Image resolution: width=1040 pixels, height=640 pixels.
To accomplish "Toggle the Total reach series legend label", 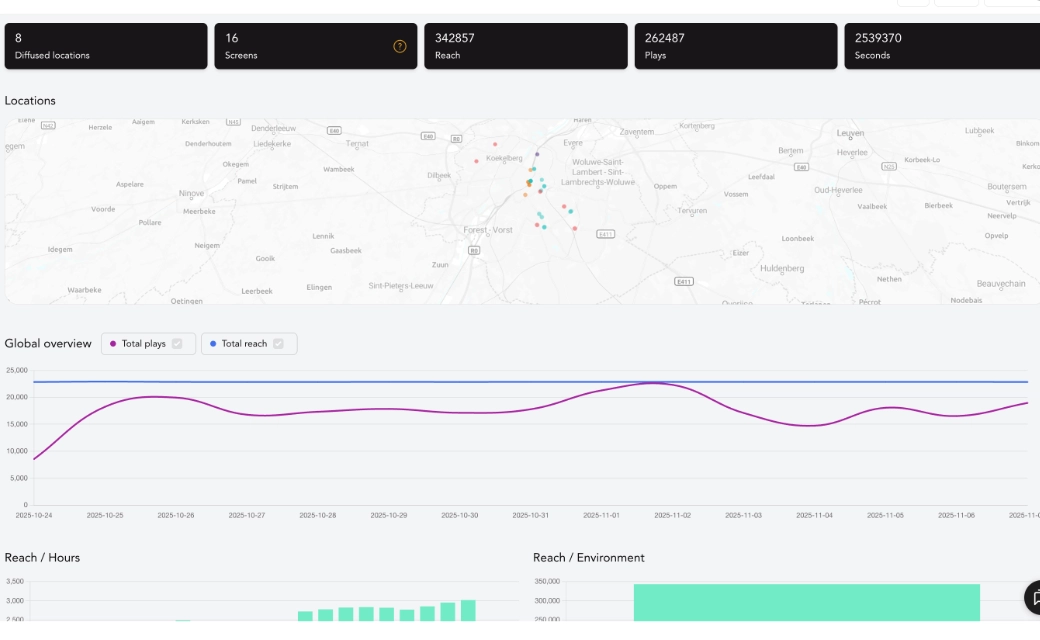I will pyautogui.click(x=244, y=344).
